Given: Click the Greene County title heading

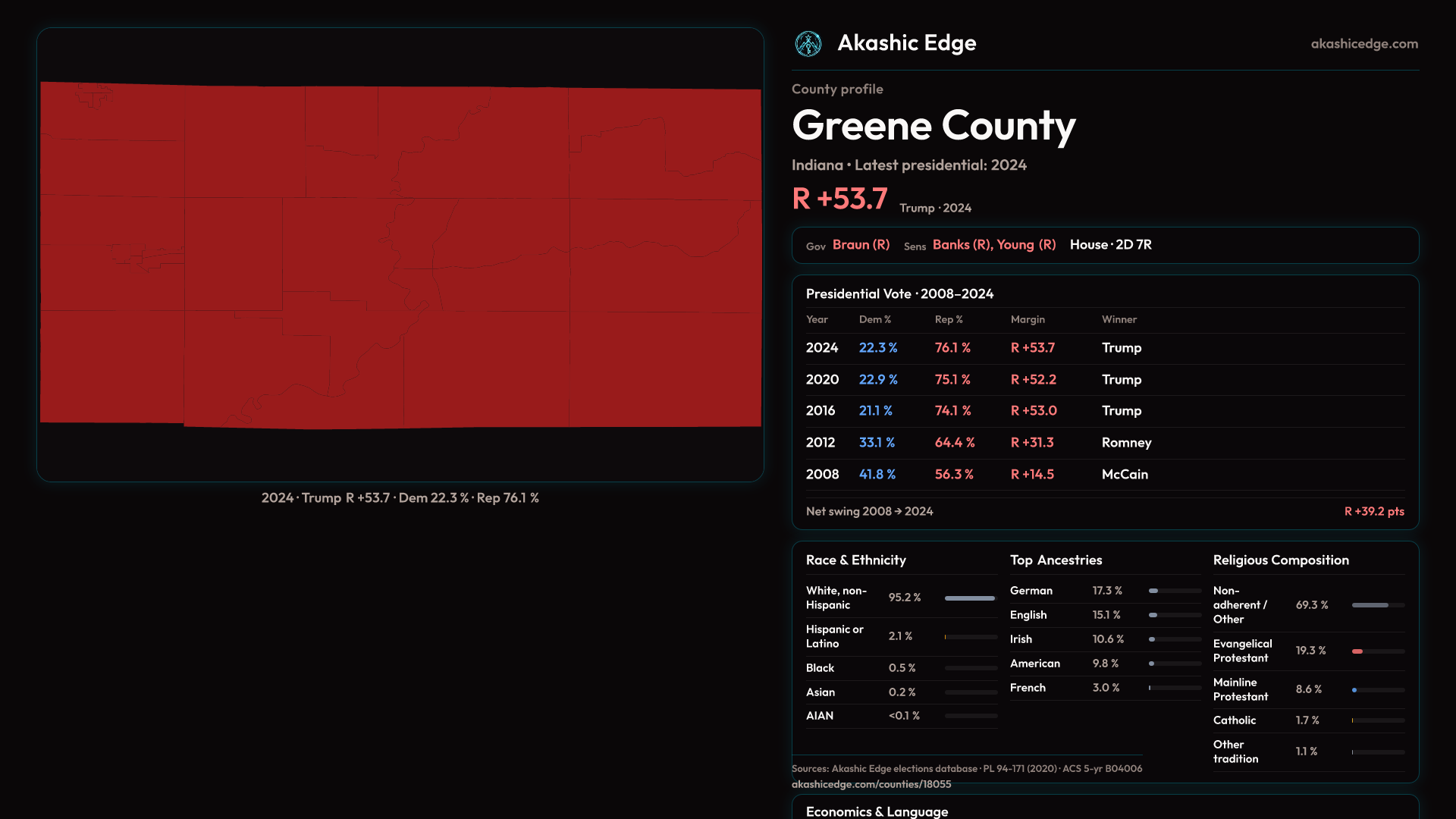Looking at the screenshot, I should pyautogui.click(x=933, y=126).
